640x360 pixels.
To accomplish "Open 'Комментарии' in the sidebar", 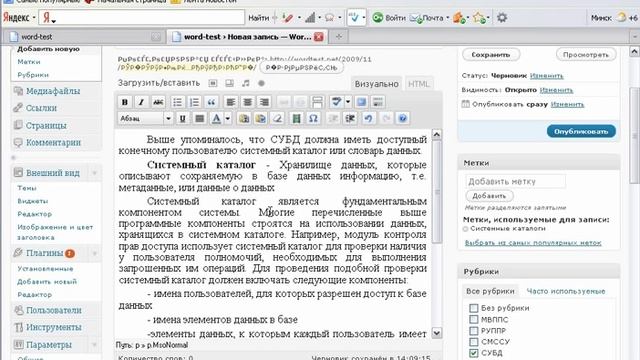I will tap(53, 142).
